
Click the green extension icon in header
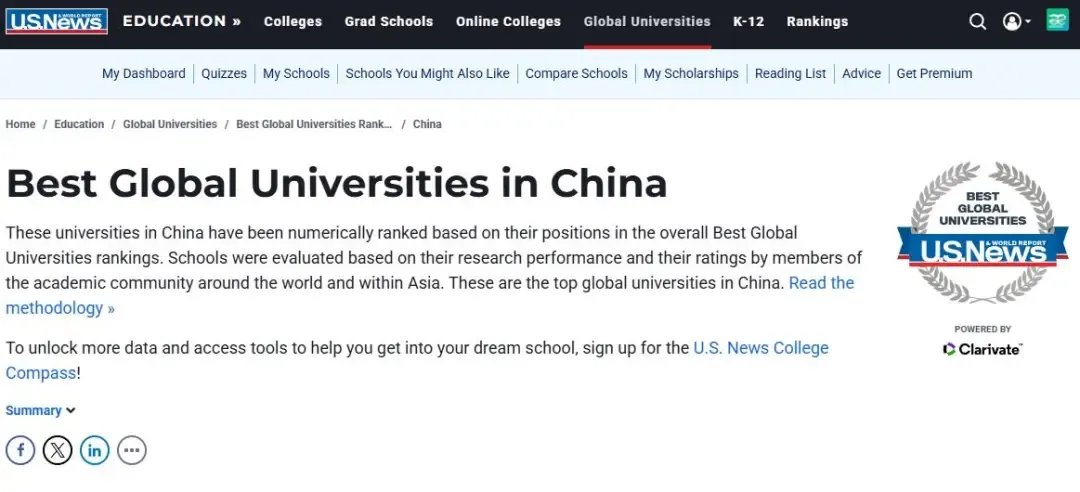tap(1057, 20)
